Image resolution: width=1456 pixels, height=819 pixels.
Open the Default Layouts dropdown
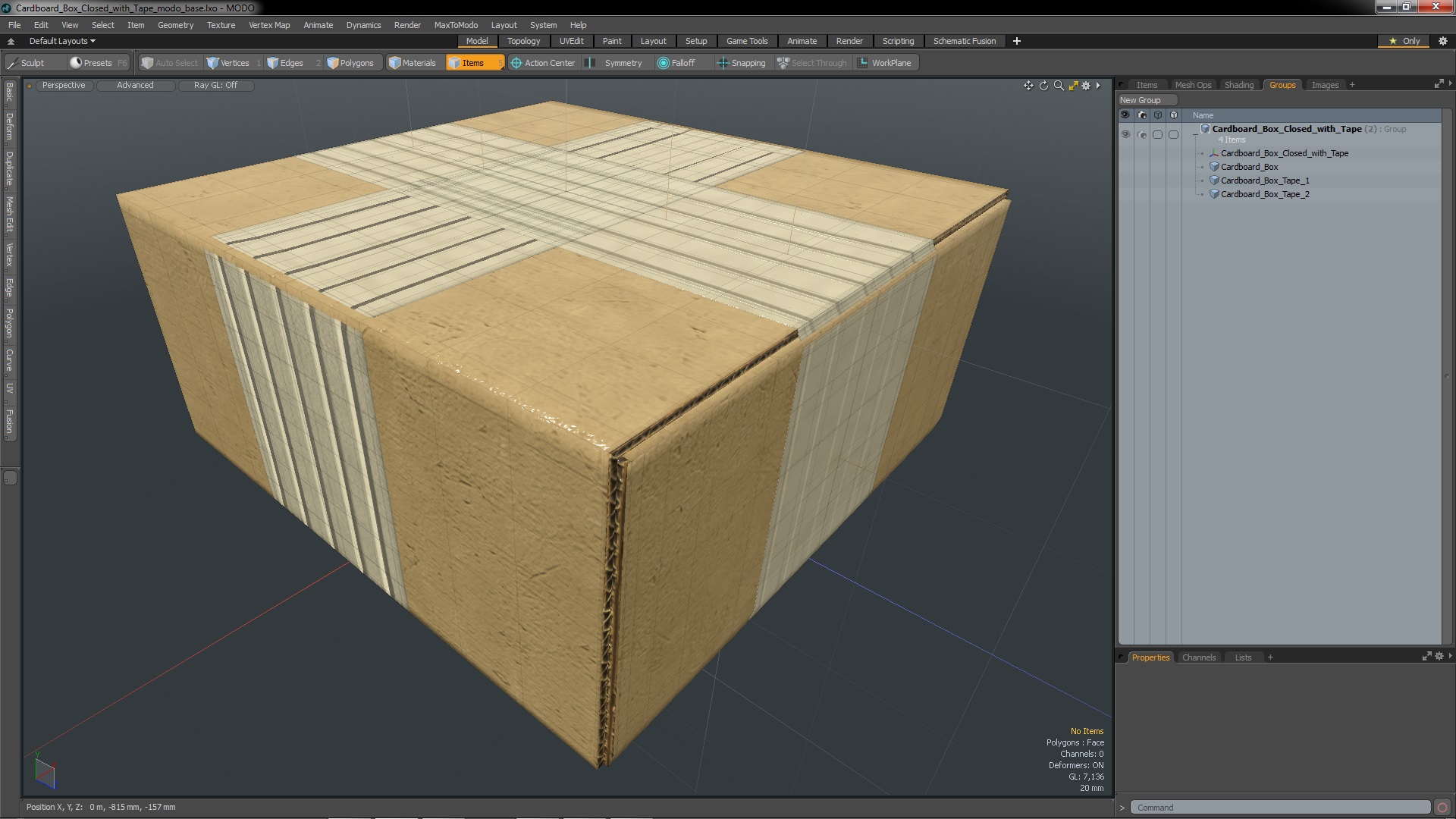pyautogui.click(x=62, y=41)
